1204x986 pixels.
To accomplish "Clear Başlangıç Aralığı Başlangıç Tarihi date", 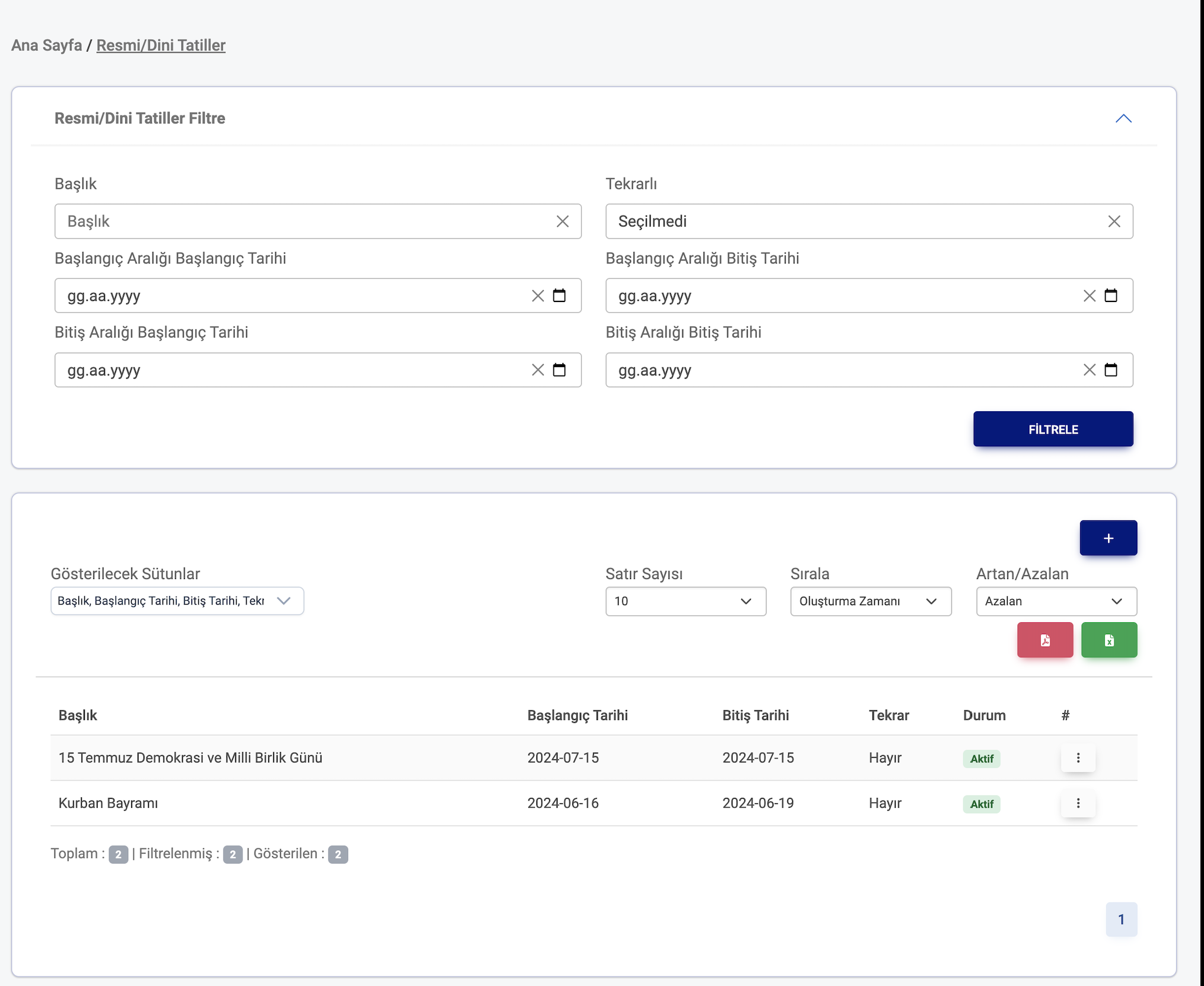I will click(537, 295).
